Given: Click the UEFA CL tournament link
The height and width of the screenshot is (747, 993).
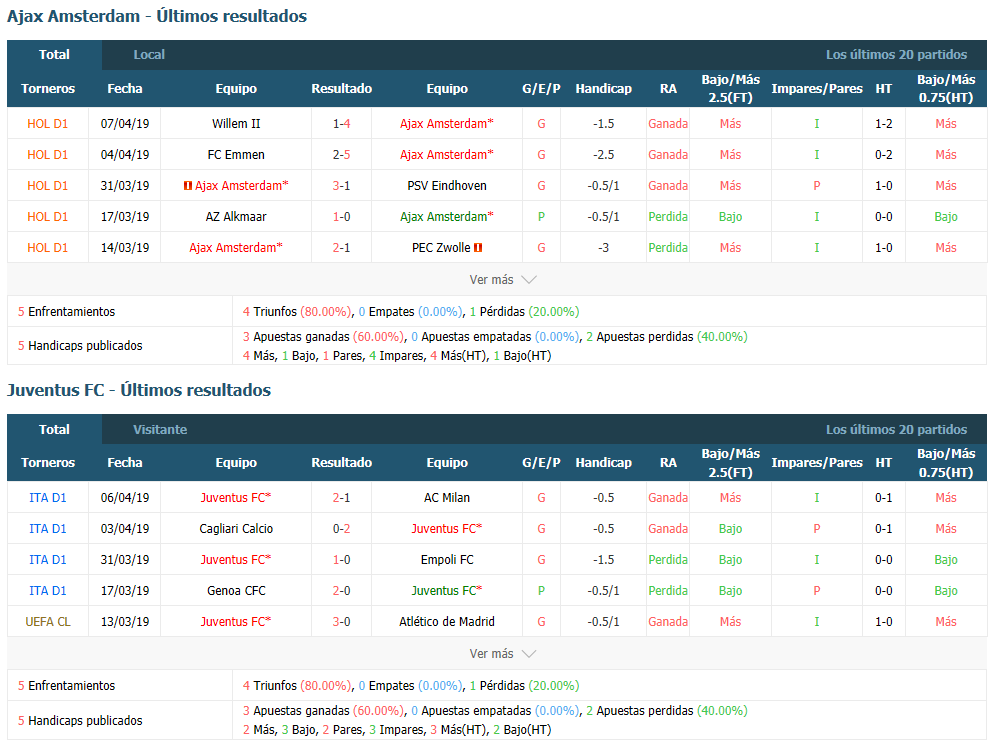Looking at the screenshot, I should (48, 622).
